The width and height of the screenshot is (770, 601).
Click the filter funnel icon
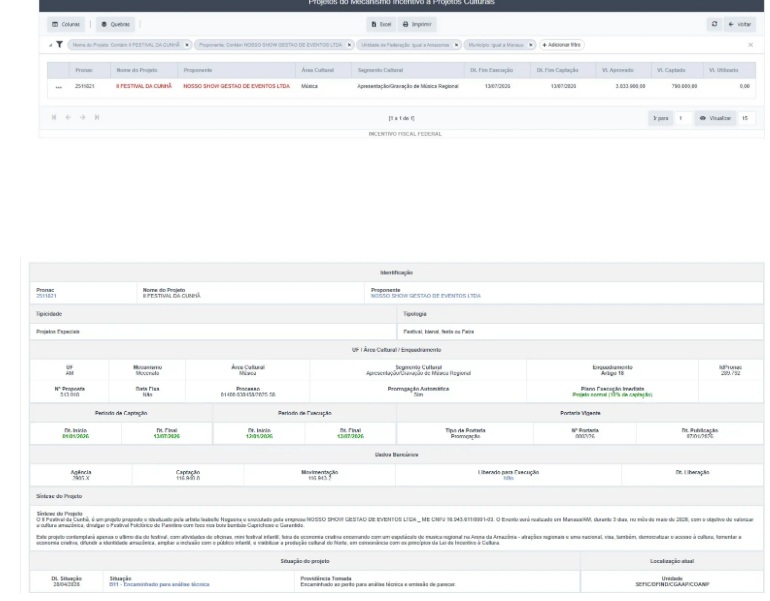tap(59, 45)
